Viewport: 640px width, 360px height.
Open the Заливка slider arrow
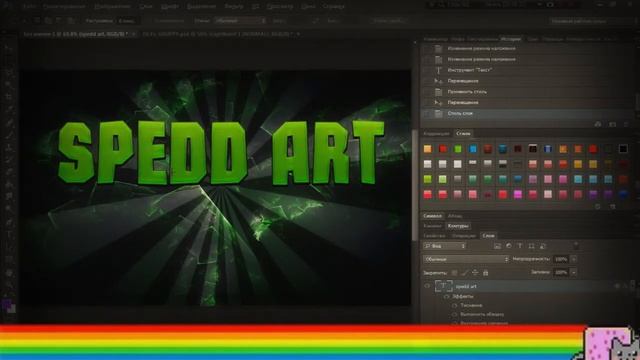(x=573, y=272)
